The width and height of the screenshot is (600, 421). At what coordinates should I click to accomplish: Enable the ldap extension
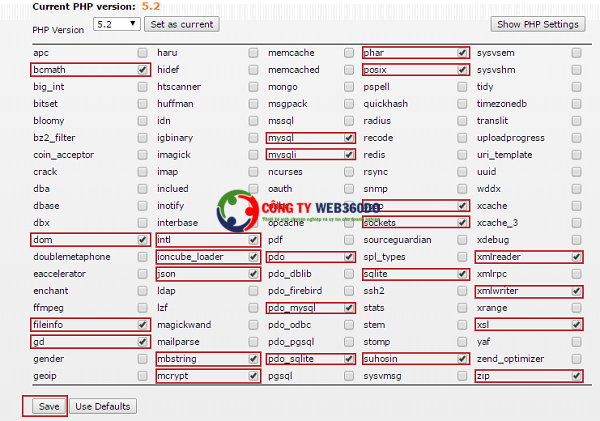point(253,291)
